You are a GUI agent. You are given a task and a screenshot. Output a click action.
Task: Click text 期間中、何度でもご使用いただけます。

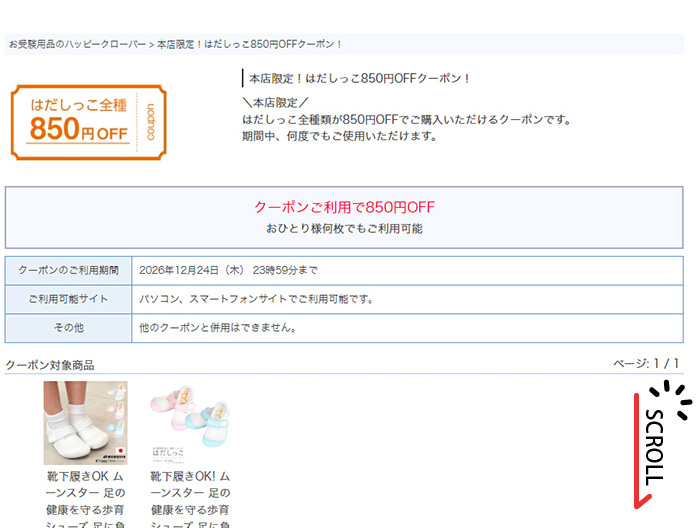(x=340, y=136)
